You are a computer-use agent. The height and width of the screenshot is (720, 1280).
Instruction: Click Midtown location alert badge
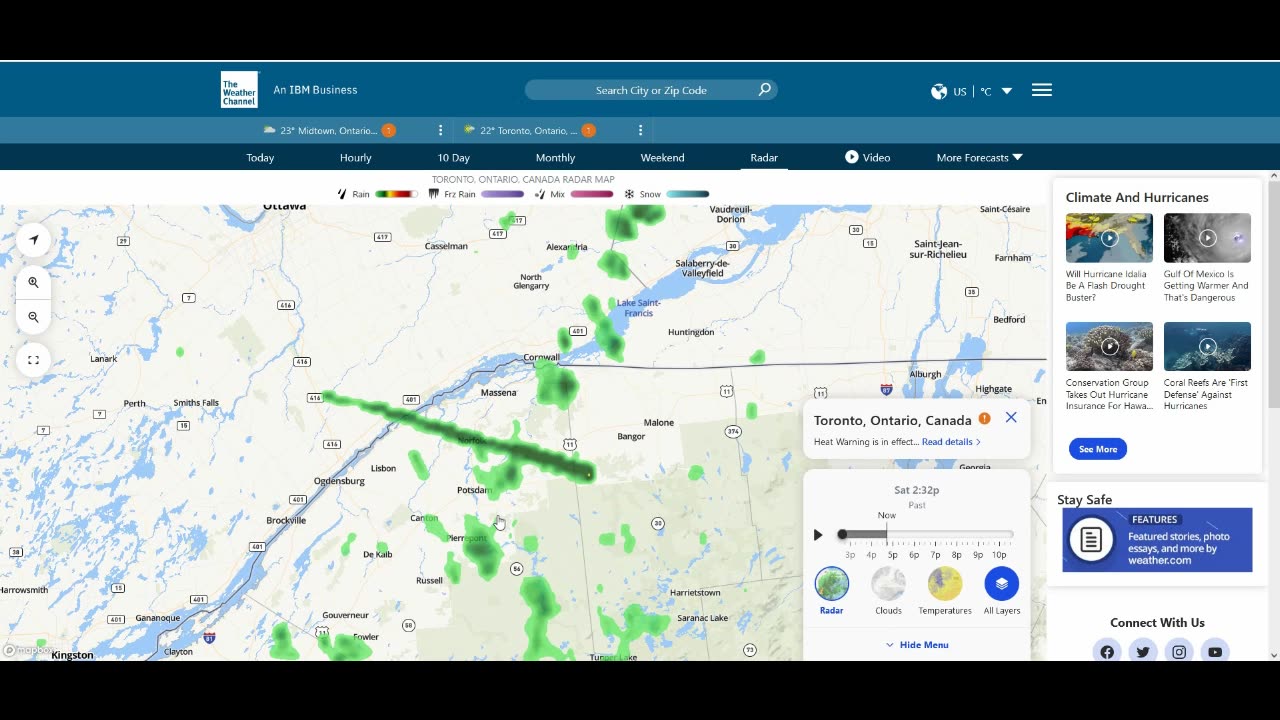pyautogui.click(x=389, y=130)
